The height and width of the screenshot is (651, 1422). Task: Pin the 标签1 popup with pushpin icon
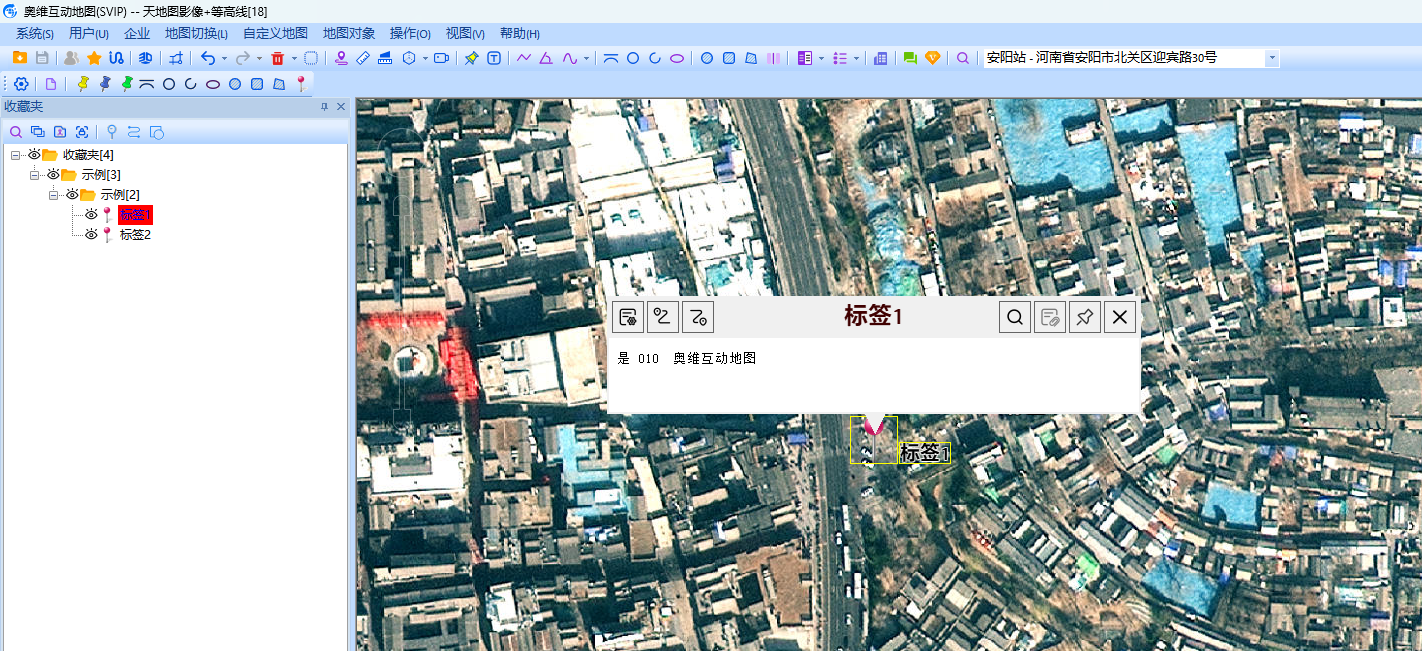click(x=1085, y=317)
